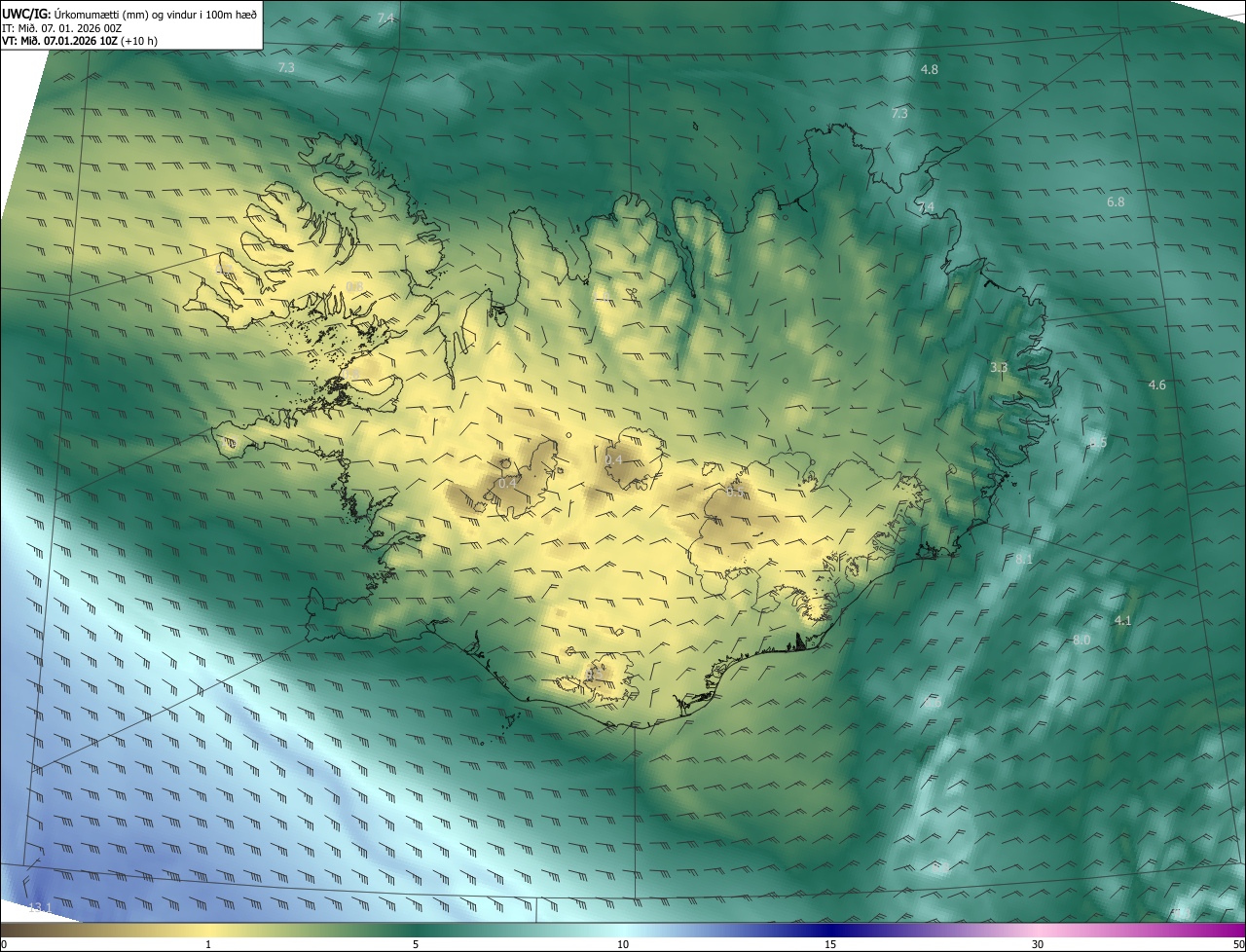Screen dimensions: 1246x952
Task: Click the 4.8 value label on map
Action: [930, 70]
